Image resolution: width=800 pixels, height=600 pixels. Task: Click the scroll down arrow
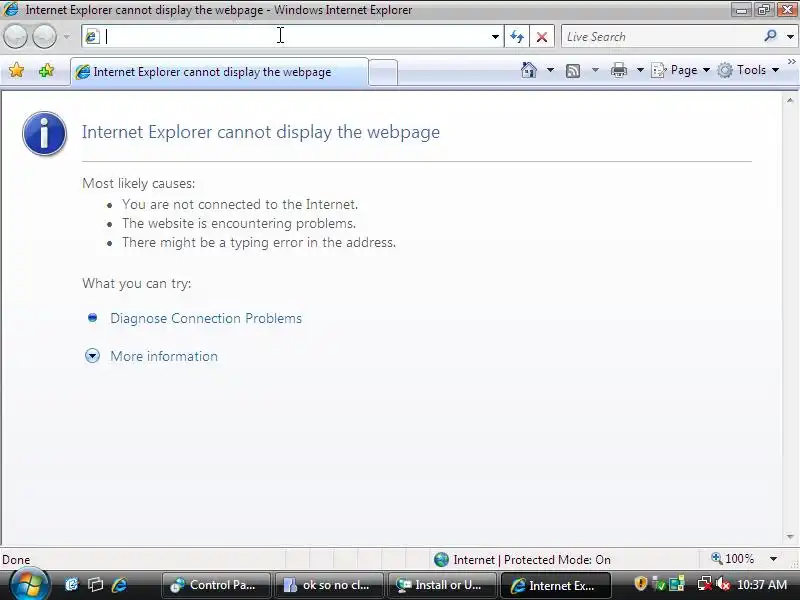790,537
